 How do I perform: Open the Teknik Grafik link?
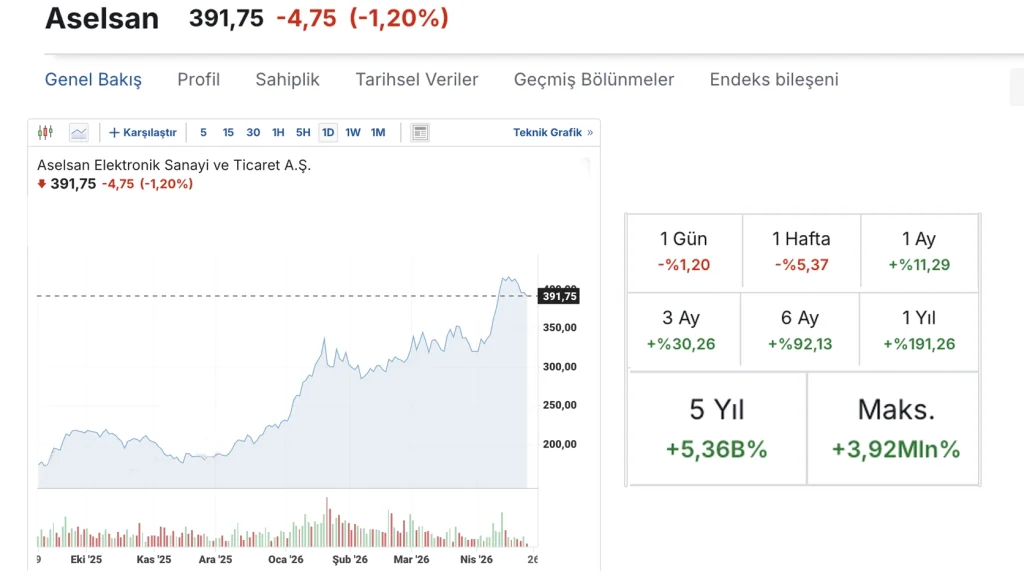coord(547,132)
